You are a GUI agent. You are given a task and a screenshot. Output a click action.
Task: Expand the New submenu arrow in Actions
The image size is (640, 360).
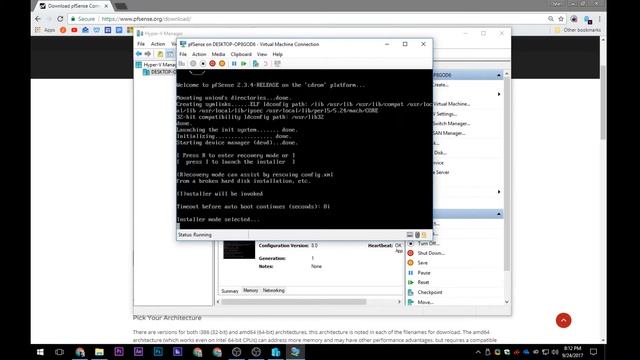click(499, 94)
